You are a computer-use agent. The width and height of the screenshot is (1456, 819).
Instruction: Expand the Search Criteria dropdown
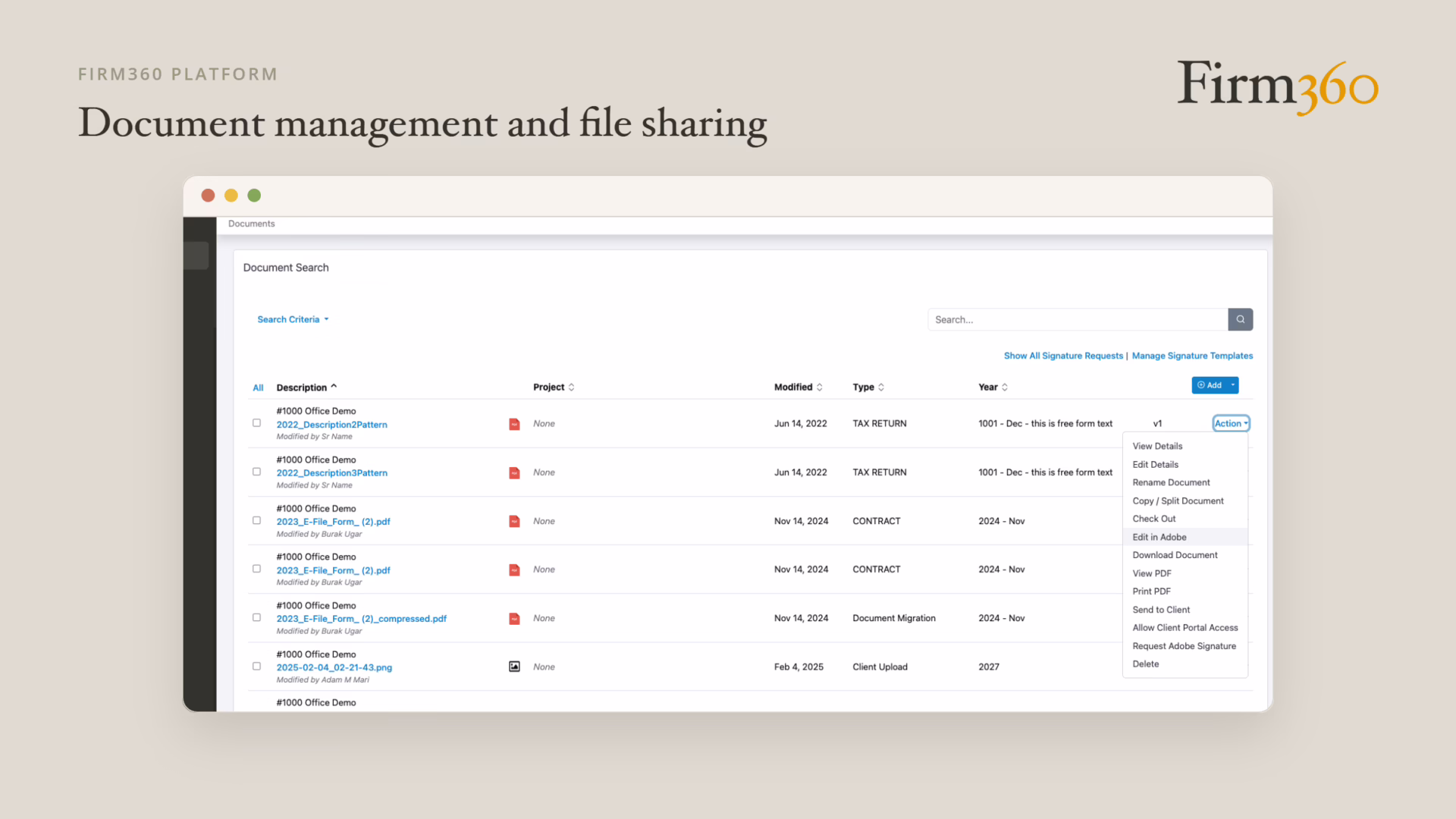coord(293,319)
